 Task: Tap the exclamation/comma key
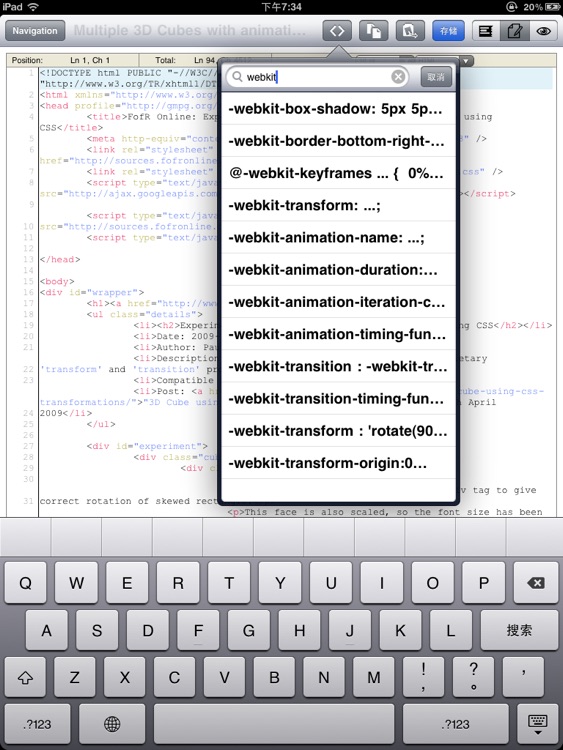tap(423, 677)
